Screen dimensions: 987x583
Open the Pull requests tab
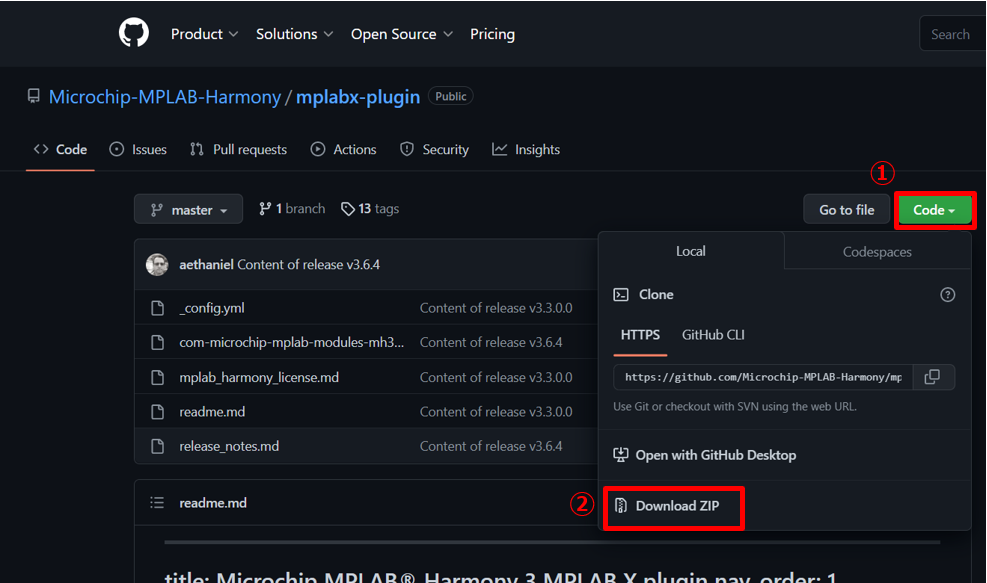point(239,149)
